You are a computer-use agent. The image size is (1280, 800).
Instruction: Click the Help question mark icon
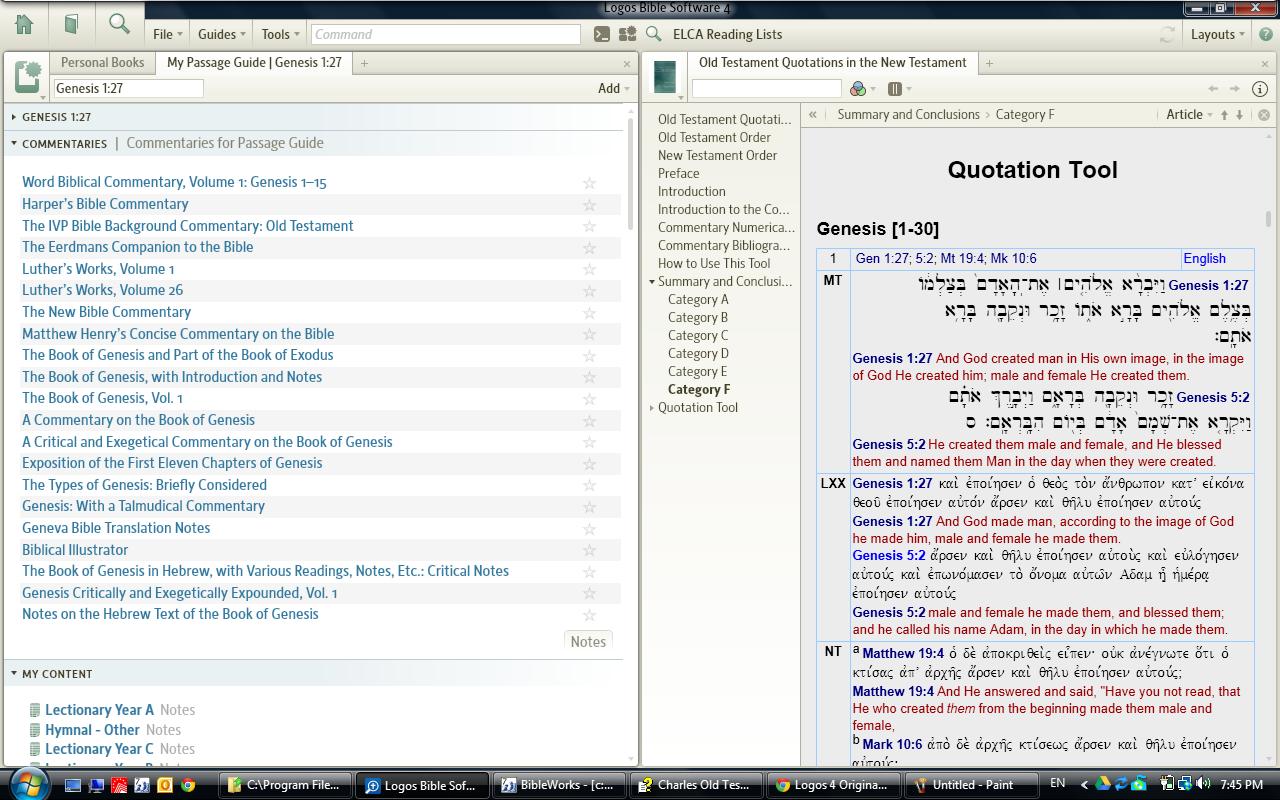point(1266,34)
